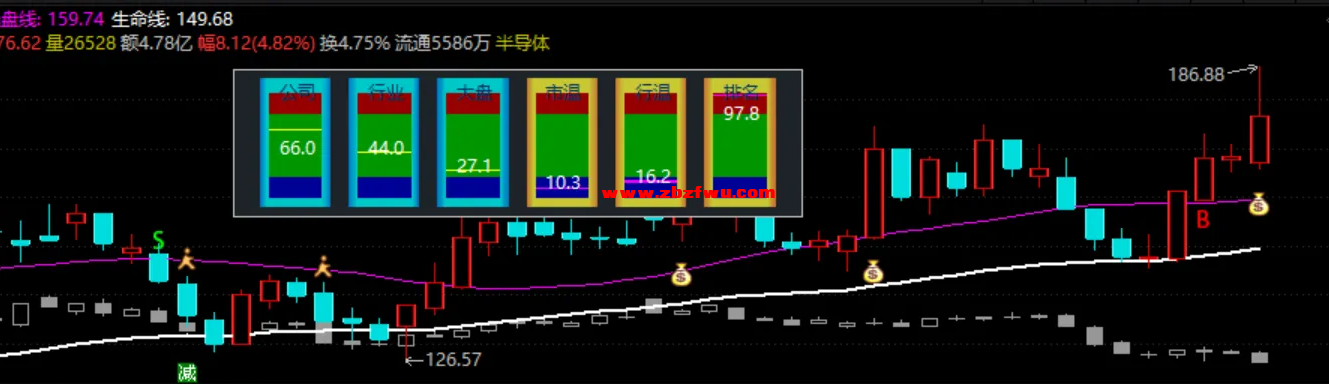The height and width of the screenshot is (384, 1329).
Task: Click the 生命线 149.68 indicator label
Action: [172, 19]
